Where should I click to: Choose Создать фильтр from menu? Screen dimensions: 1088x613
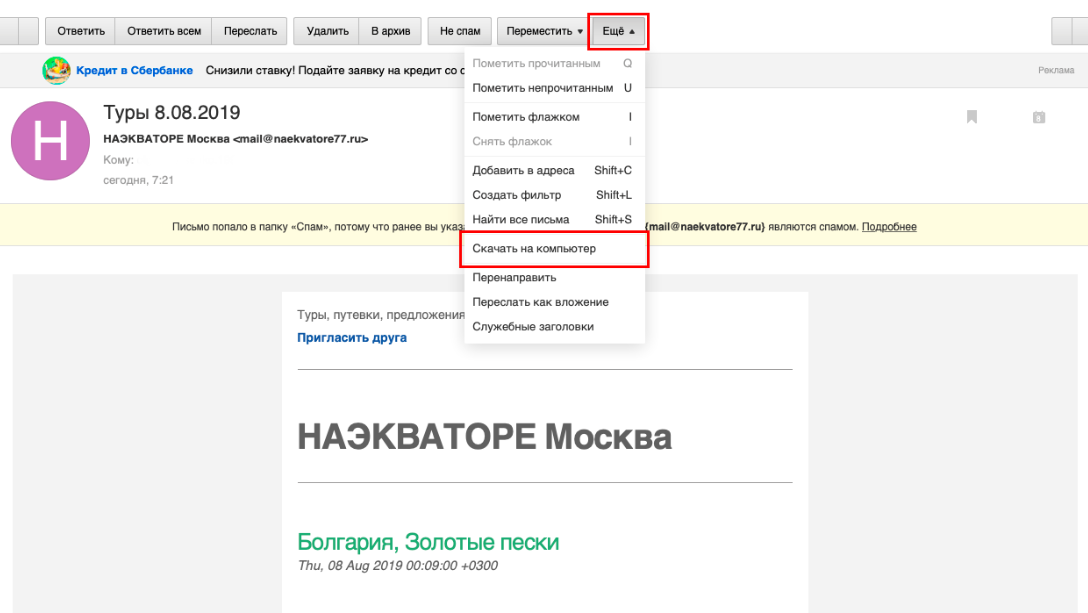pos(552,195)
